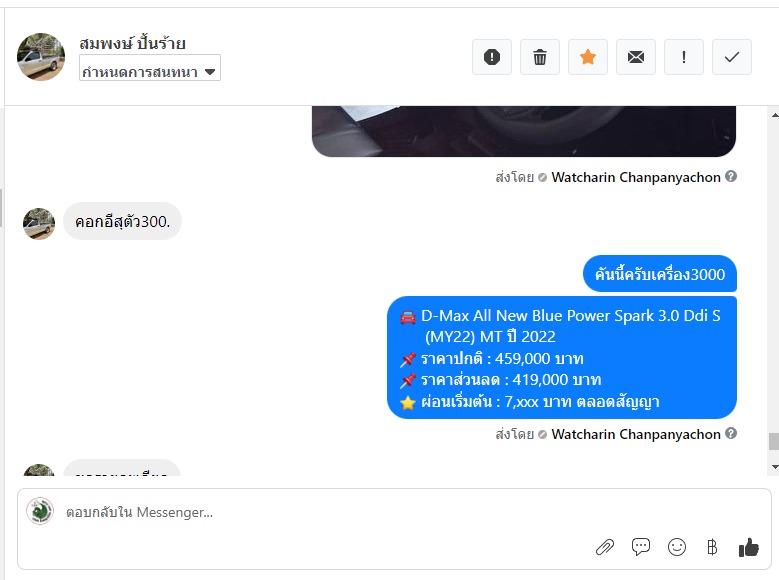Click the Watcharin Chanpanyachon name below D-Max message
This screenshot has height=580, width=779.
635,434
